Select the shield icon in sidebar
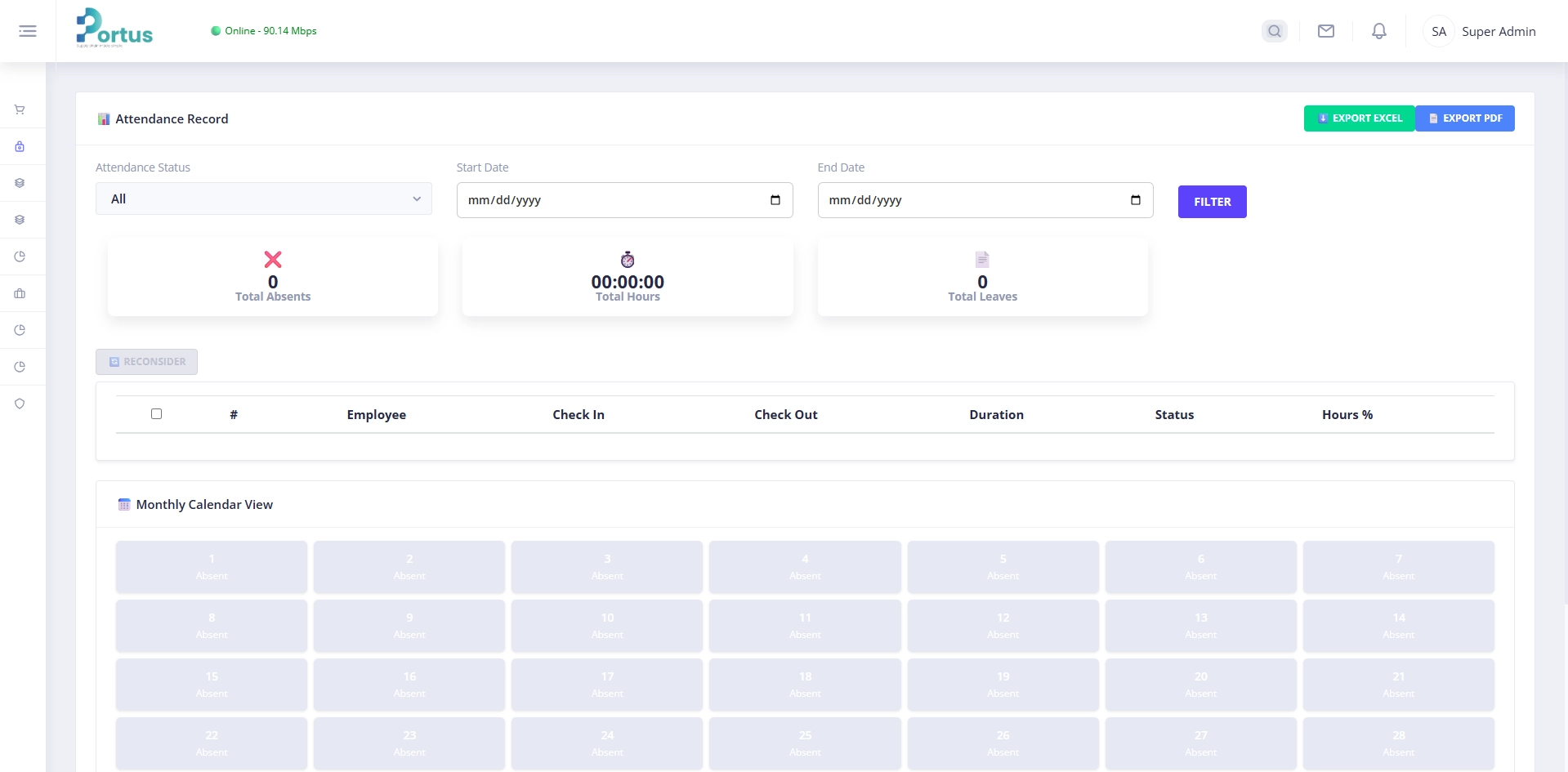Image resolution: width=1568 pixels, height=772 pixels. (20, 404)
